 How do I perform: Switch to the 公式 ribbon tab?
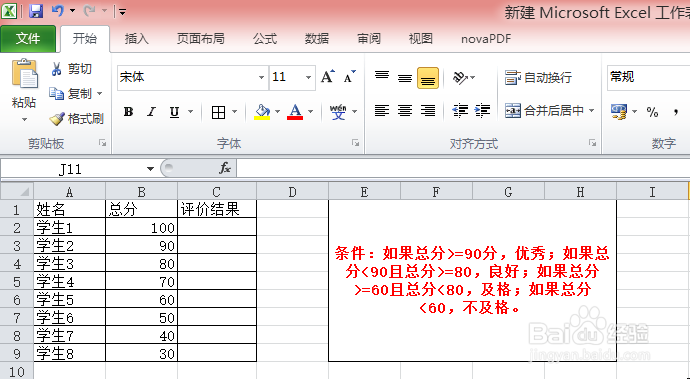[x=265, y=39]
